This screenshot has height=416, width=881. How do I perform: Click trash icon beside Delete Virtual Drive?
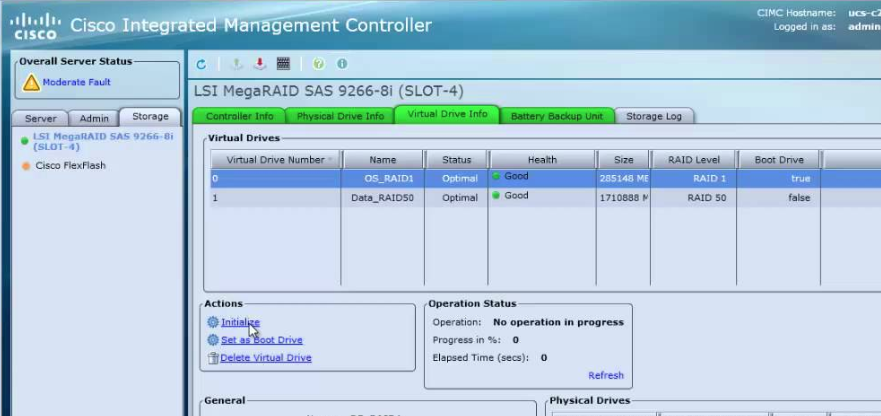pos(212,358)
